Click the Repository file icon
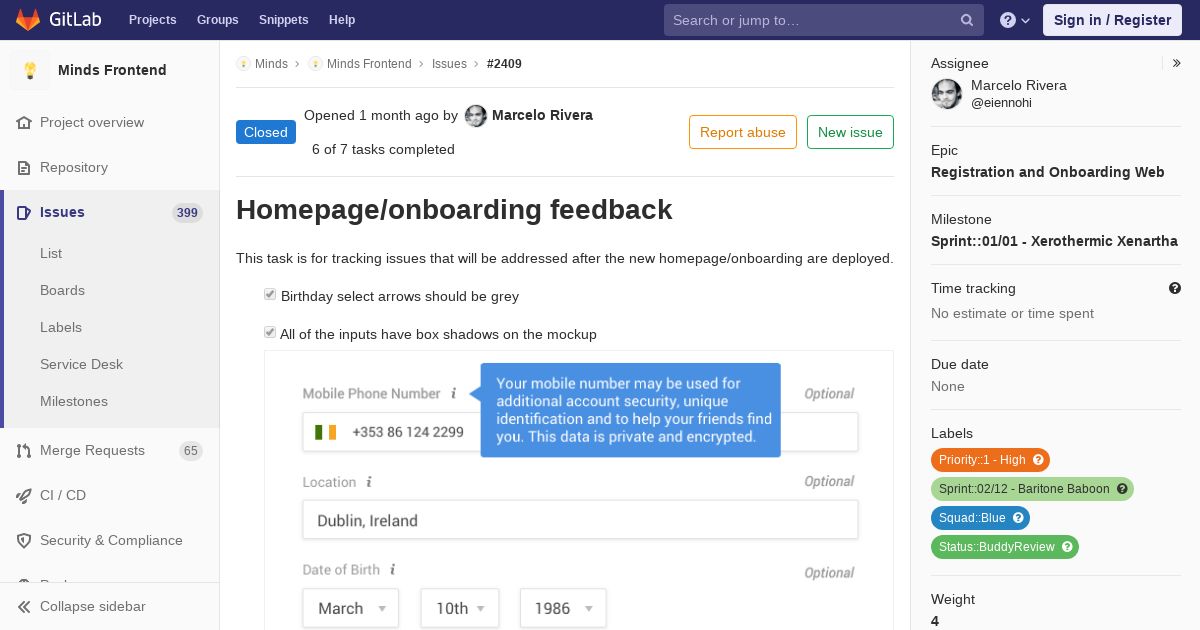The width and height of the screenshot is (1200, 630). tap(24, 167)
